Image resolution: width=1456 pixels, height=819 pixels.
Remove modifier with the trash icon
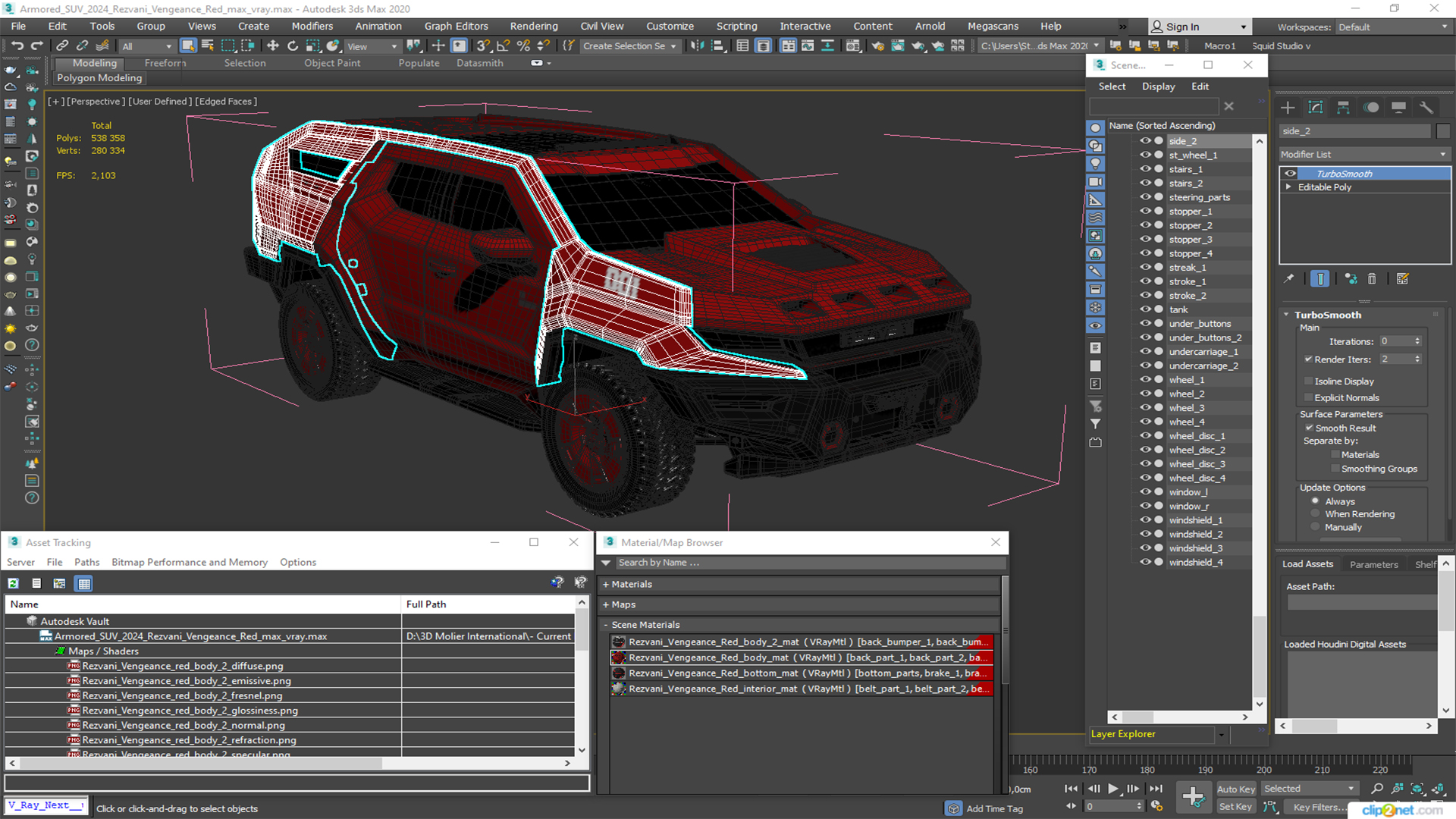(x=1372, y=279)
